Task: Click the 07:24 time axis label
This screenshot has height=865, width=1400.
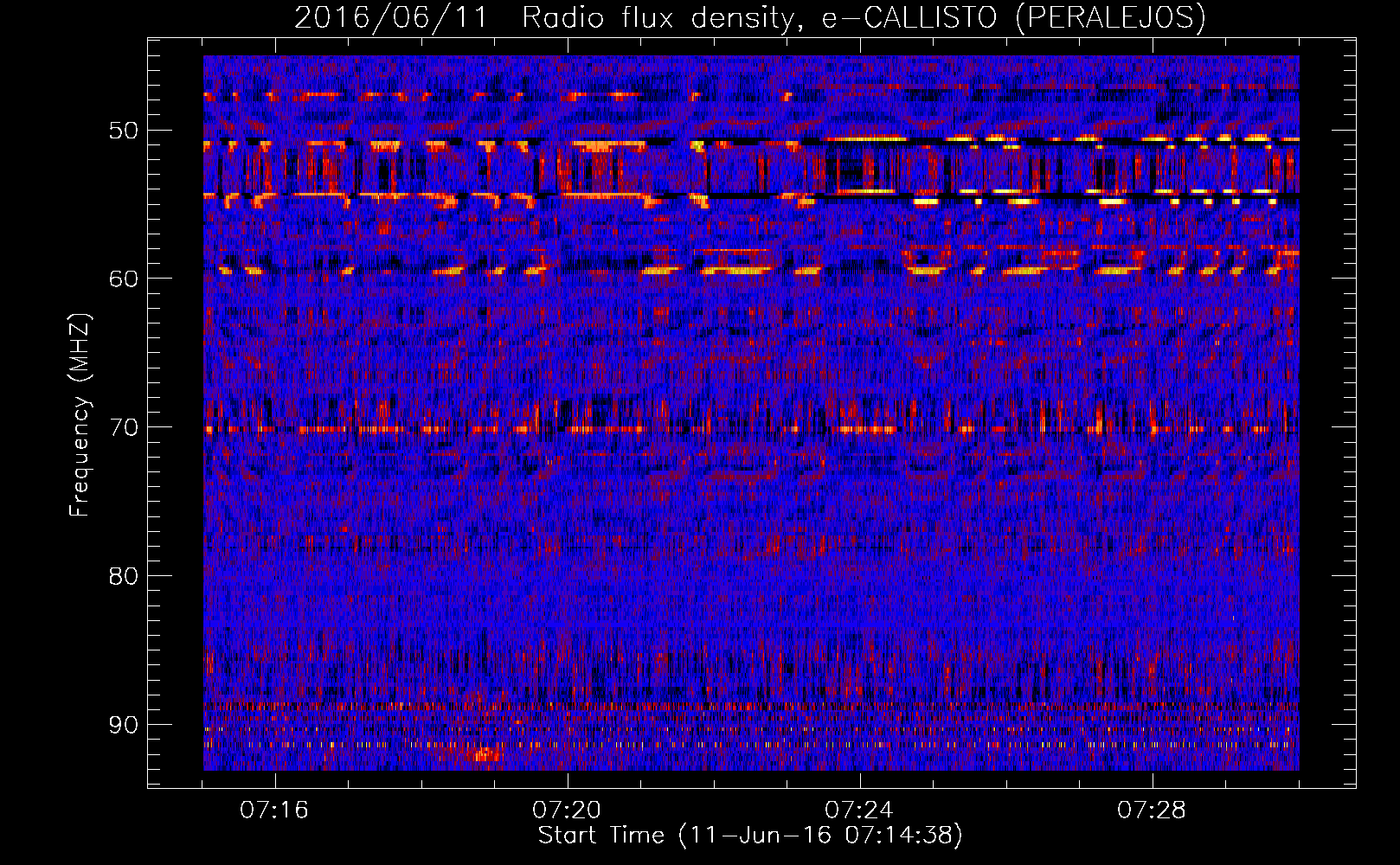Action: [859, 811]
